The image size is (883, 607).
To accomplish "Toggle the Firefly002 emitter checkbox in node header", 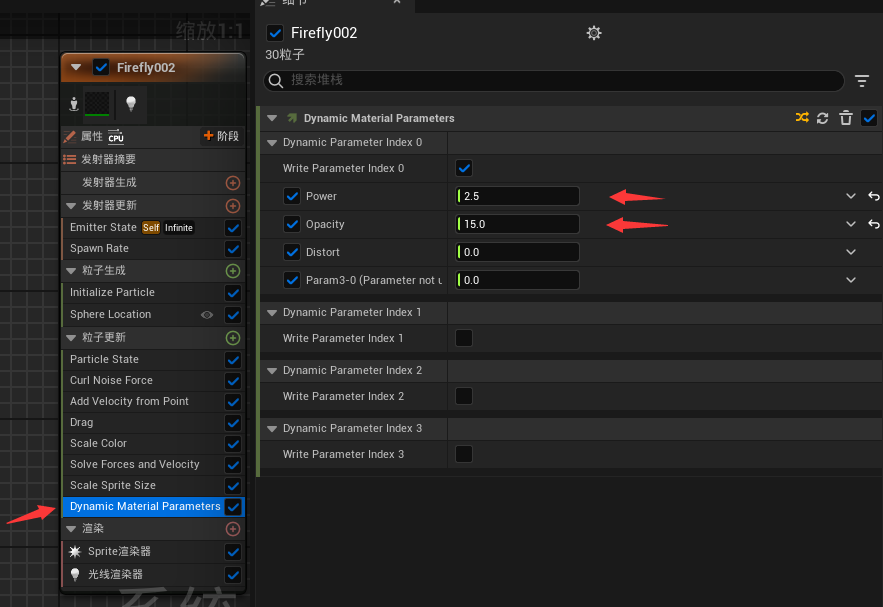I will [101, 68].
